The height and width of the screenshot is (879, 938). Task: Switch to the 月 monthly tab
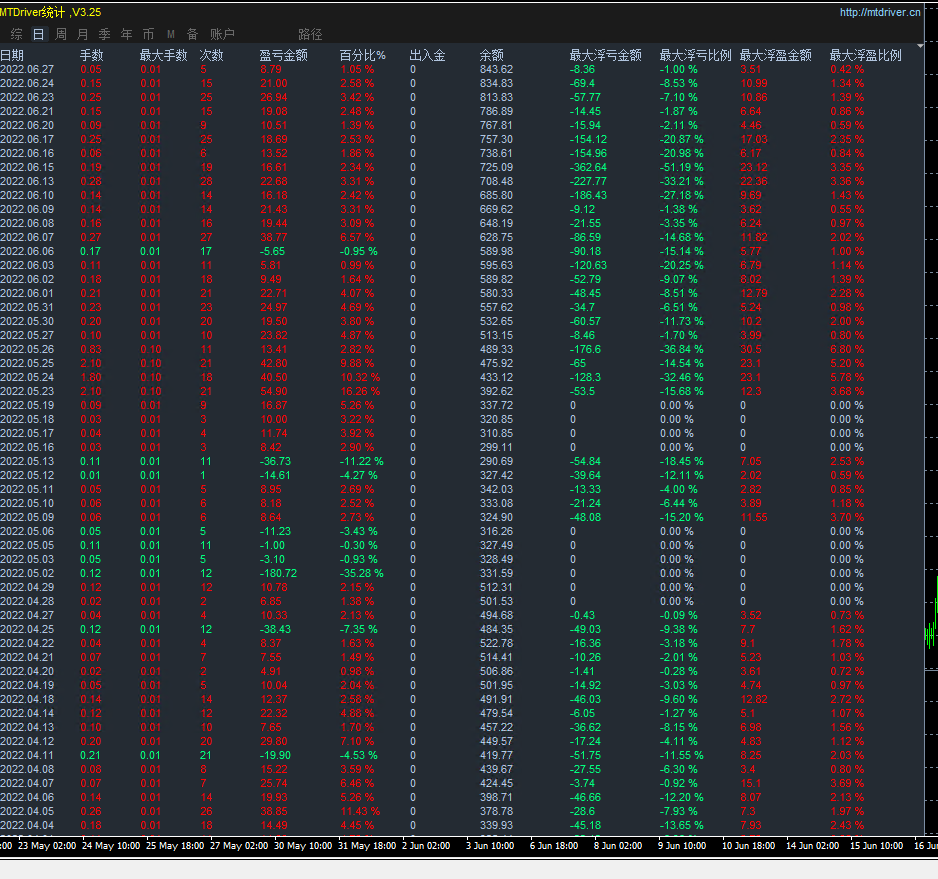click(83, 34)
